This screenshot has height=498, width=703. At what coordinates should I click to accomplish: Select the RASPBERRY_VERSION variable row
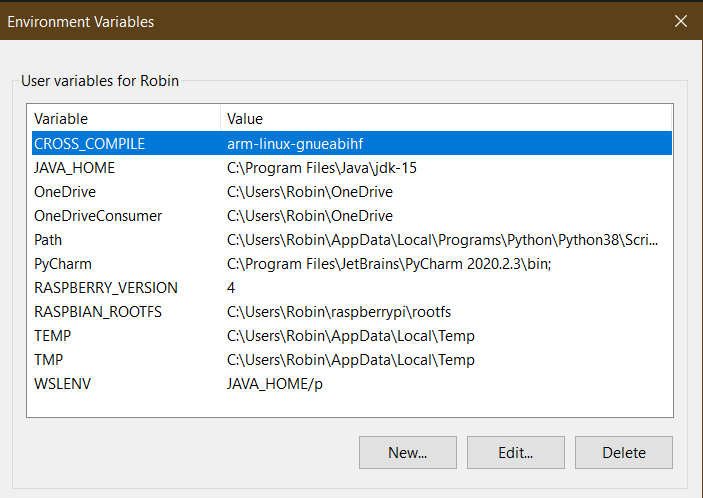(x=352, y=288)
